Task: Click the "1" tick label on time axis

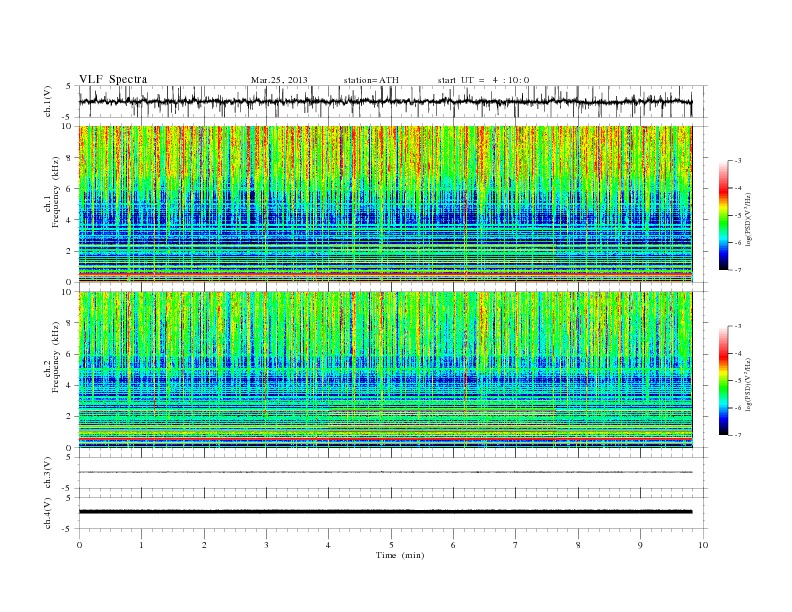Action: 141,545
